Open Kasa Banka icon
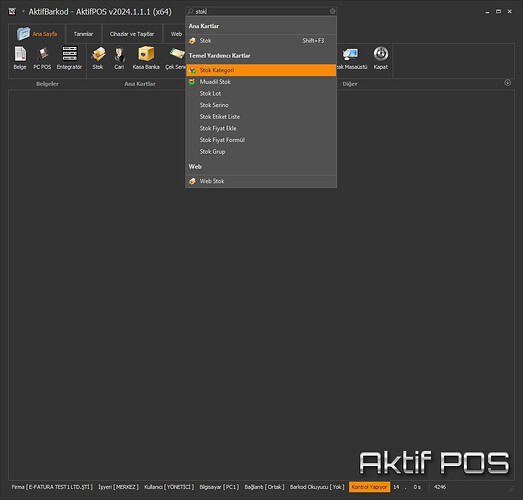This screenshot has height=500, width=523. 146,58
